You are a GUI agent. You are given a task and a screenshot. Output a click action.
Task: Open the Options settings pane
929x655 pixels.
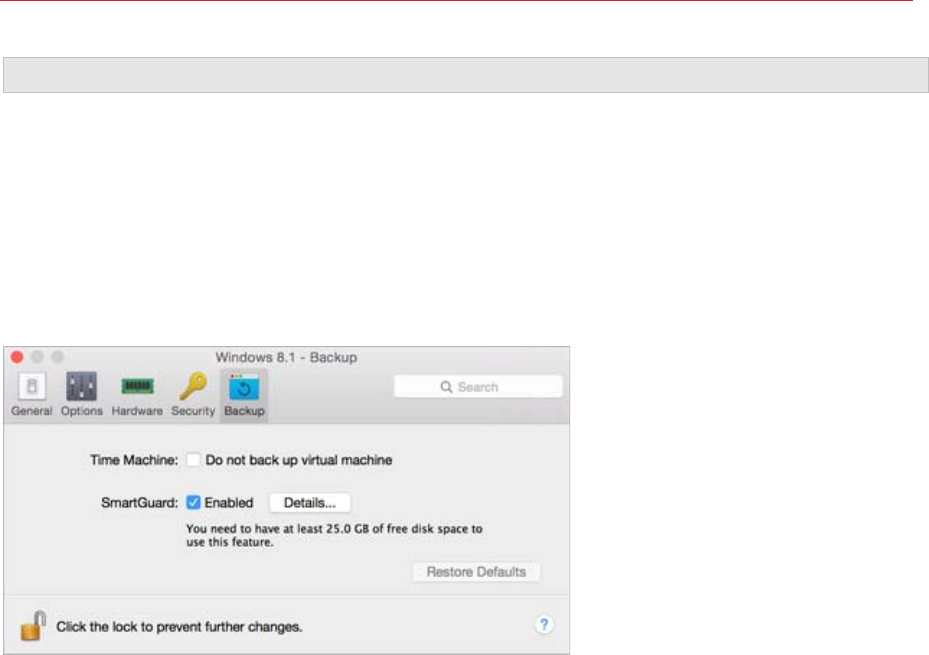(81, 395)
